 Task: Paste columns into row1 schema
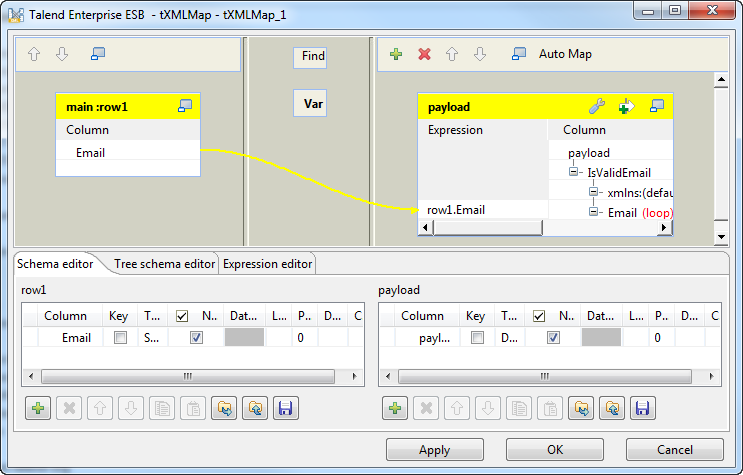tap(193, 408)
